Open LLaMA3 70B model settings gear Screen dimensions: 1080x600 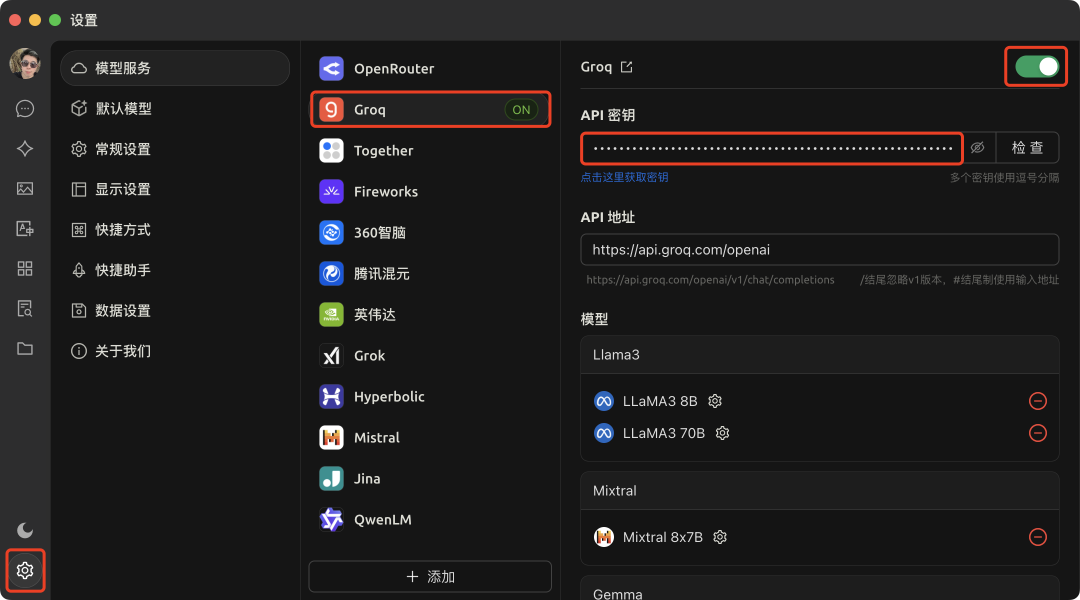722,433
